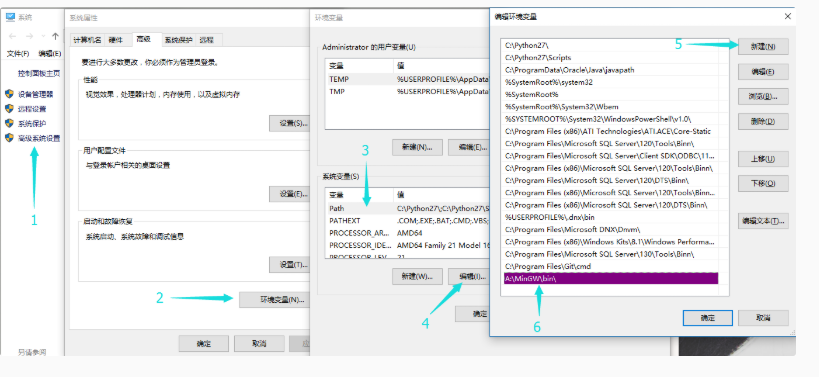Select C:\Program Files\Git\cmd entry
This screenshot has height=377, width=819.
[611, 266]
